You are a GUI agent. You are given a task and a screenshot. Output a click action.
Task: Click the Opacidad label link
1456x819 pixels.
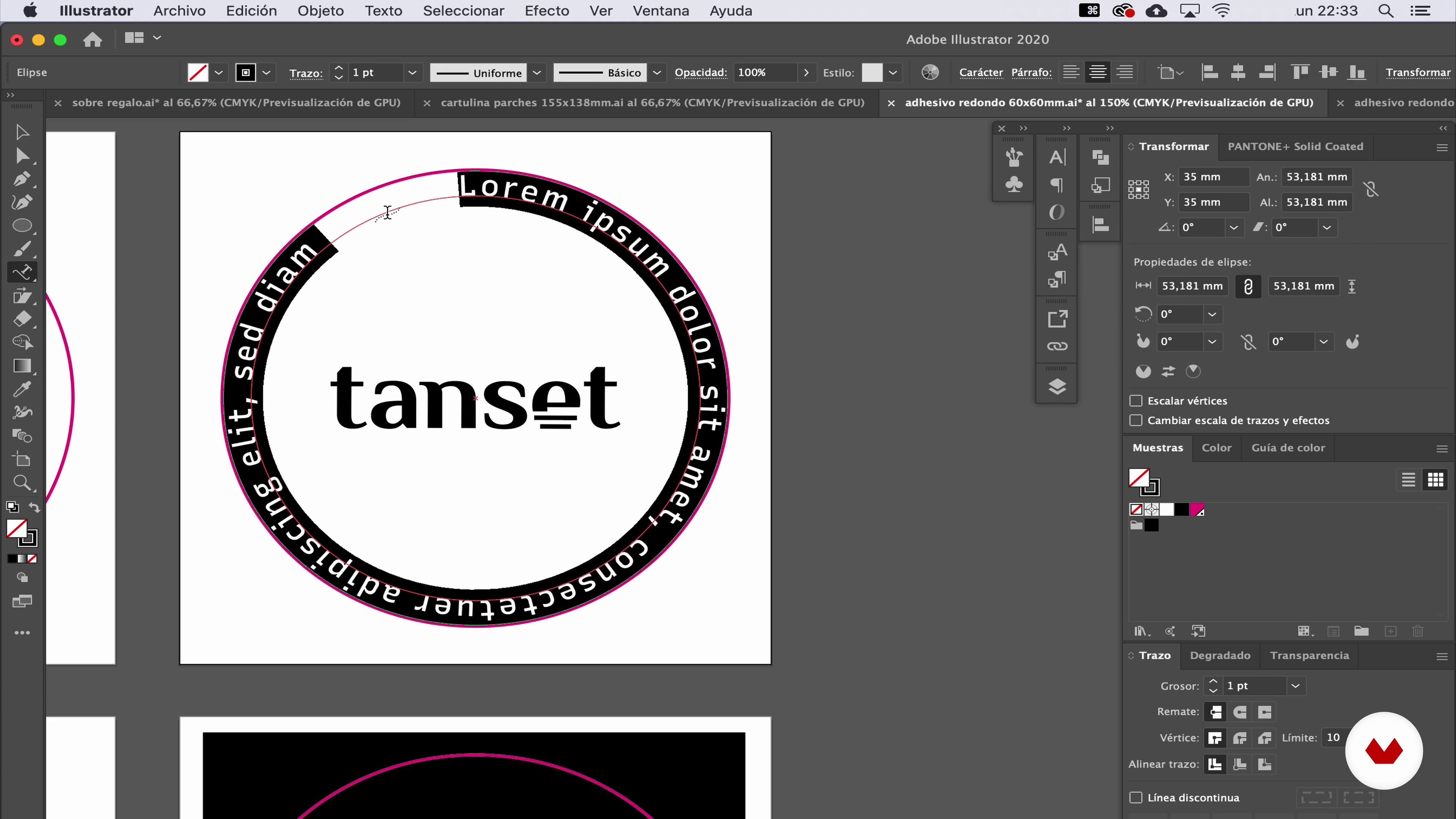(x=700, y=72)
